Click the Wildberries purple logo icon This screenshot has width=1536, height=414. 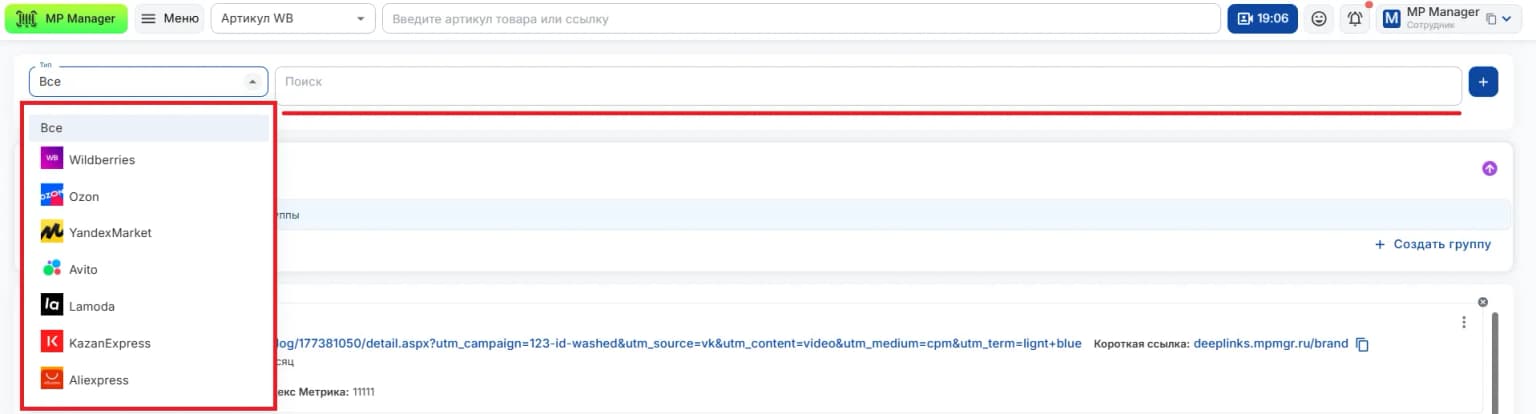[x=52, y=159]
